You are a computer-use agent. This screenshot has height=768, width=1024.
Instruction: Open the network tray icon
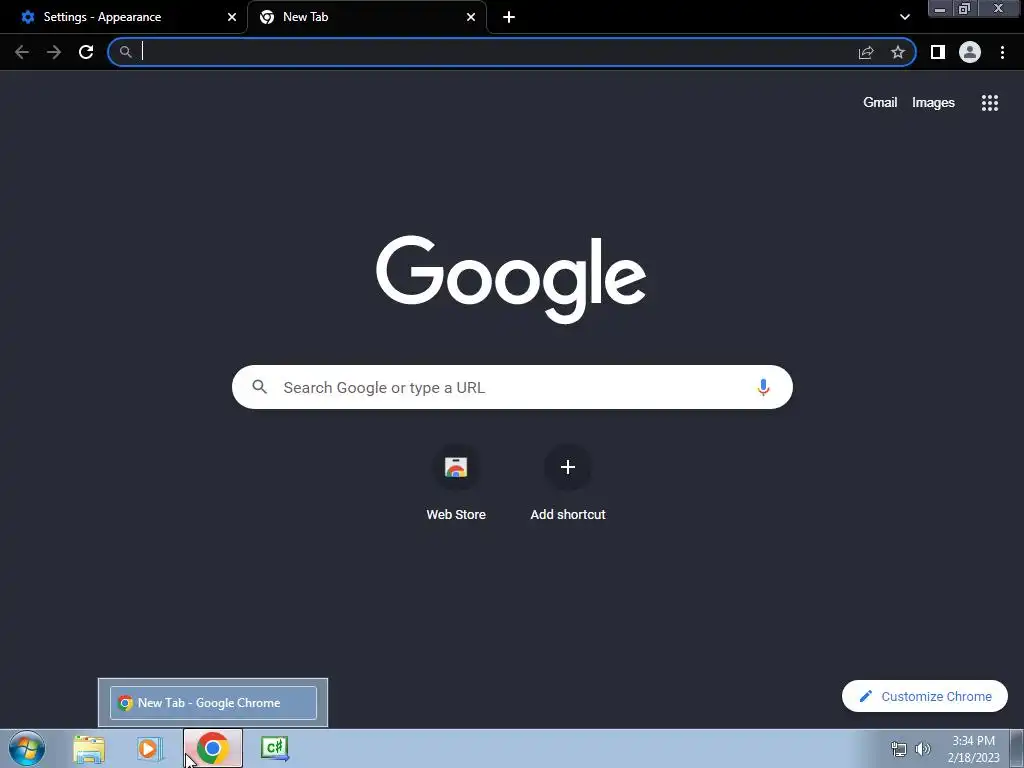coord(899,749)
